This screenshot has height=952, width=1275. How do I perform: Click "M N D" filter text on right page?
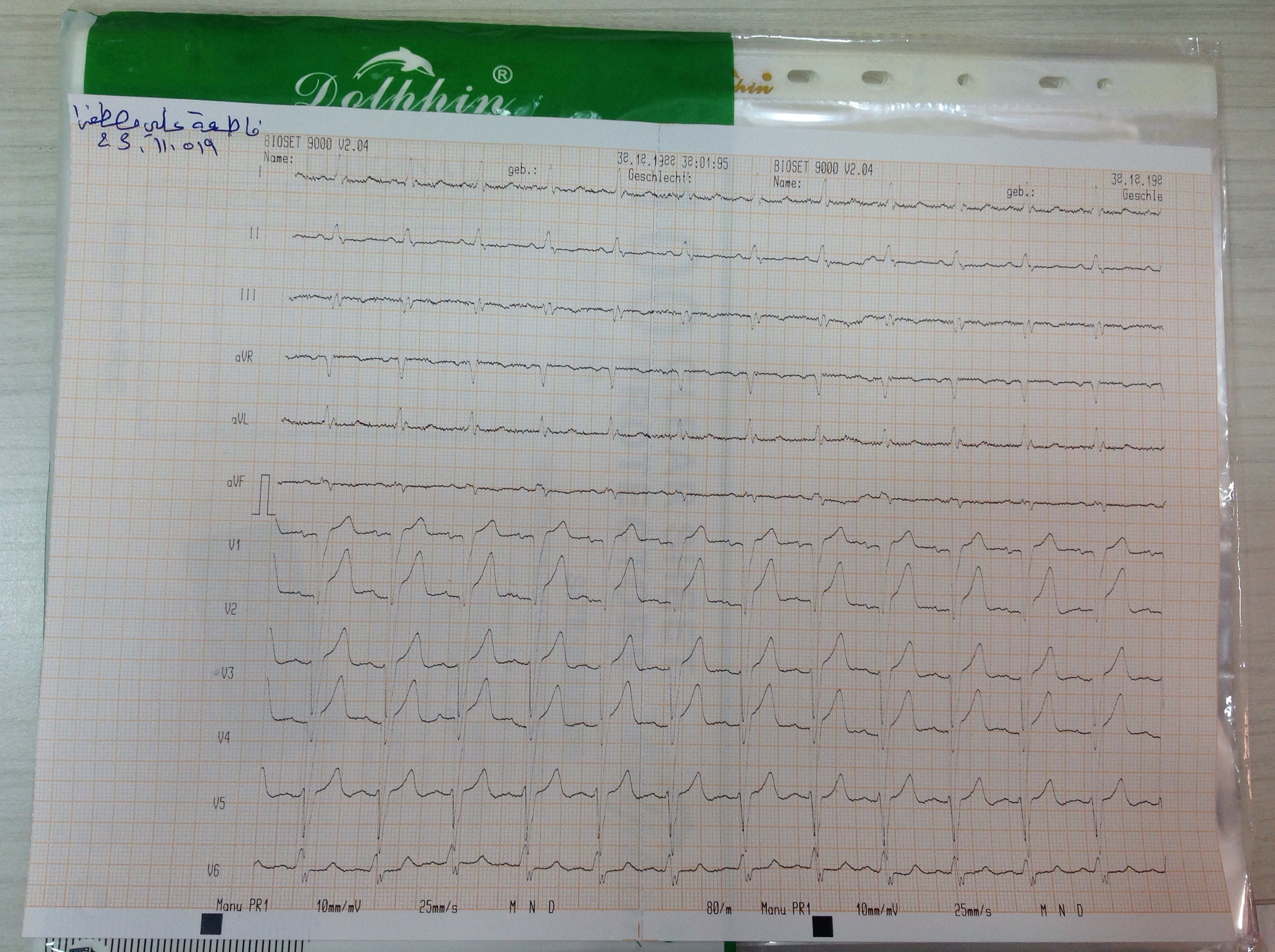[x=1062, y=911]
